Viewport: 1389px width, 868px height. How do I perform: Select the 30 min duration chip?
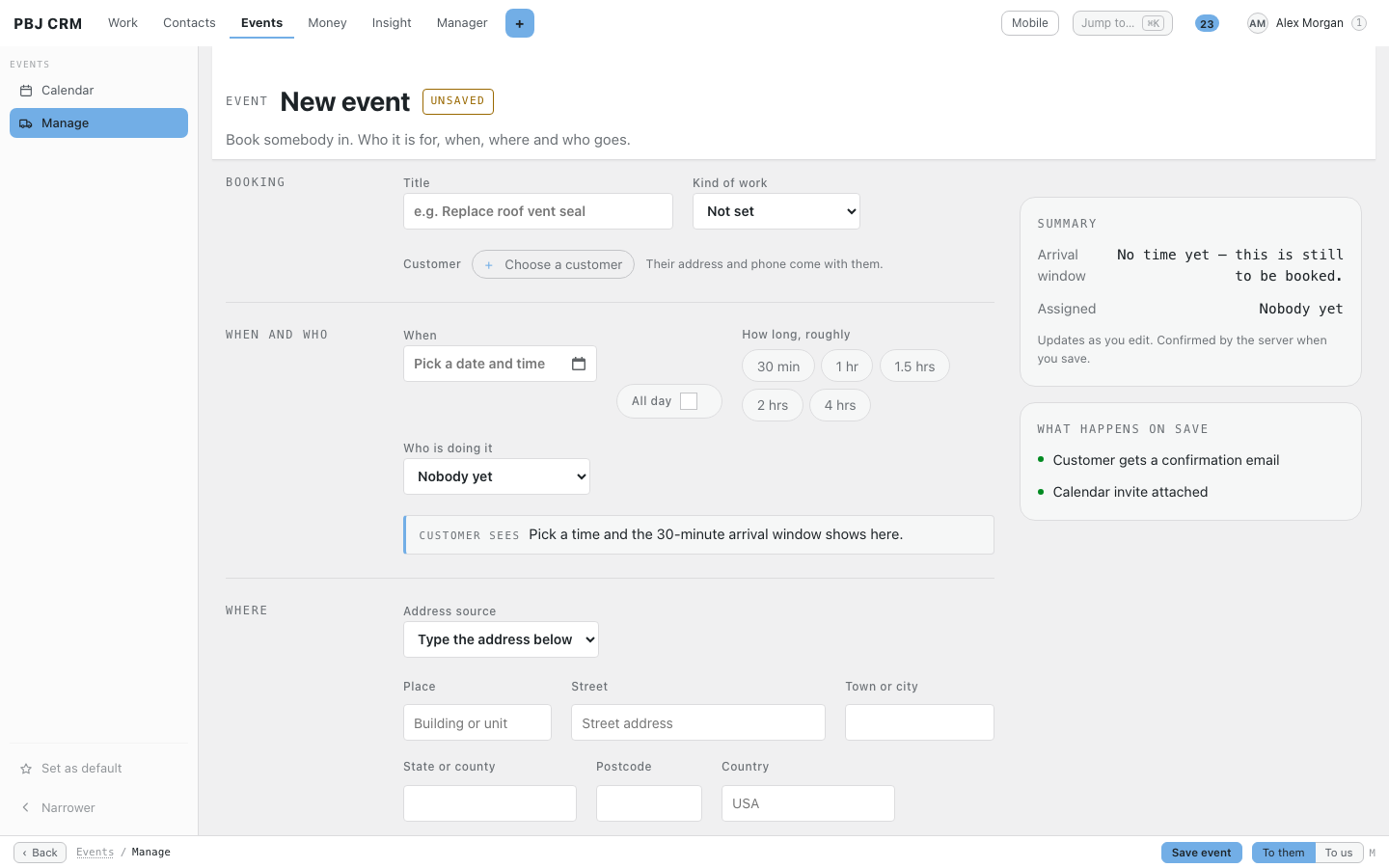click(x=778, y=366)
